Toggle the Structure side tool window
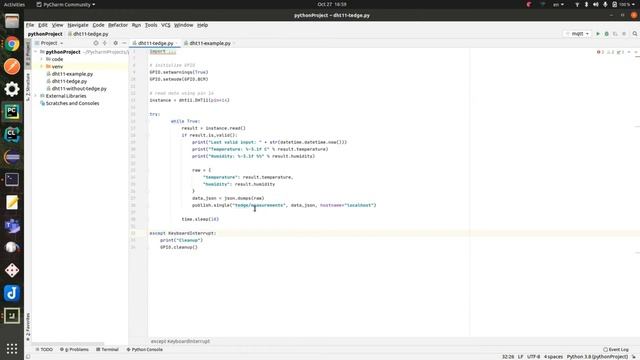Screen dimensions: 640x360 [28, 87]
